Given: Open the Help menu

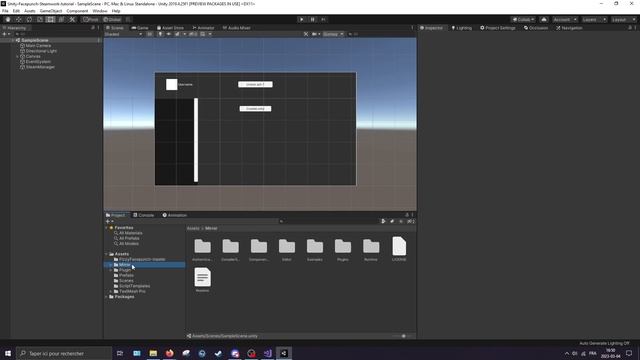Looking at the screenshot, I should click(x=116, y=11).
